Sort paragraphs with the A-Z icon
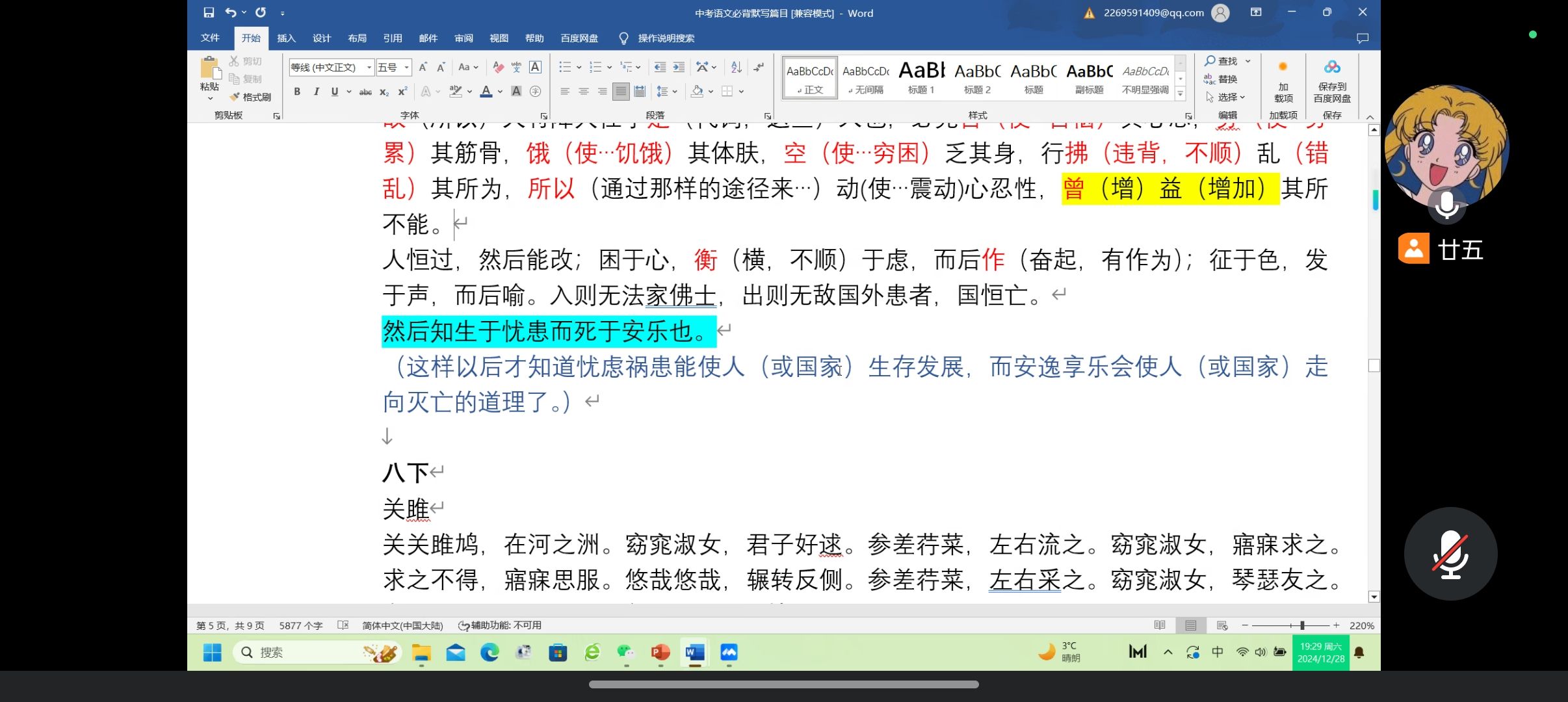The image size is (1568, 702). (736, 67)
